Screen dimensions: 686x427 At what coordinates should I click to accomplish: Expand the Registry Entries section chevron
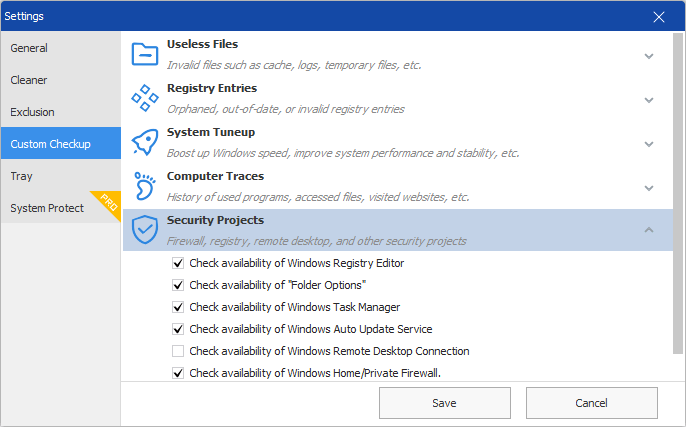pos(649,100)
